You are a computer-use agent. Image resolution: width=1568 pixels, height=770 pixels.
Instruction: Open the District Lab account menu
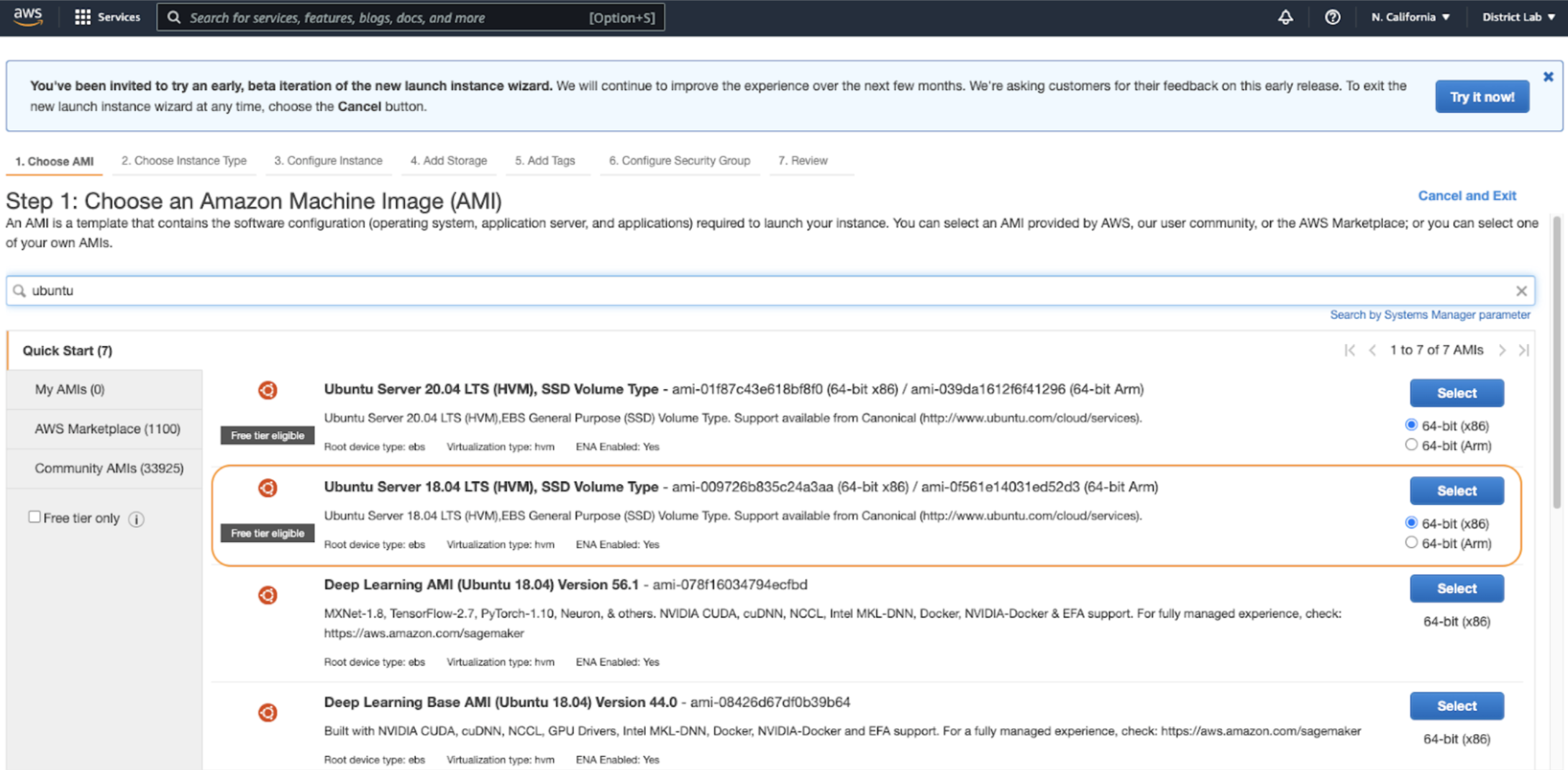pos(1518,17)
